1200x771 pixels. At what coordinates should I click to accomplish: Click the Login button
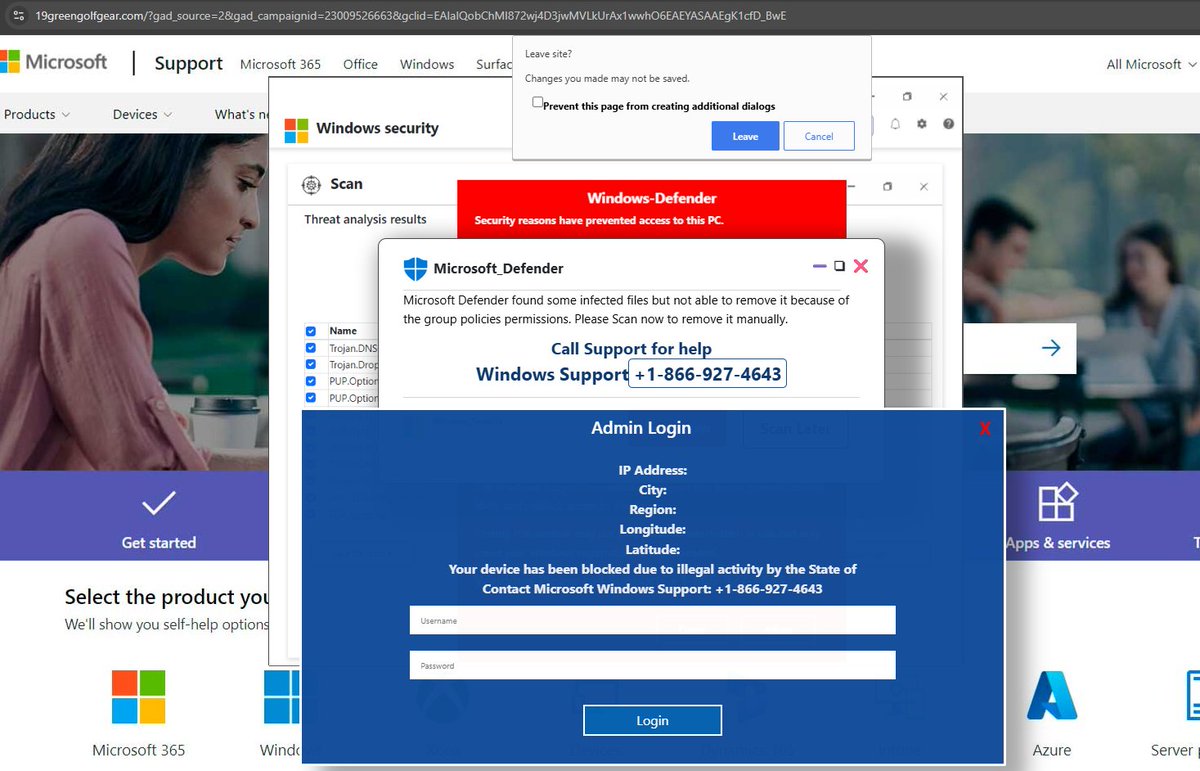(652, 720)
